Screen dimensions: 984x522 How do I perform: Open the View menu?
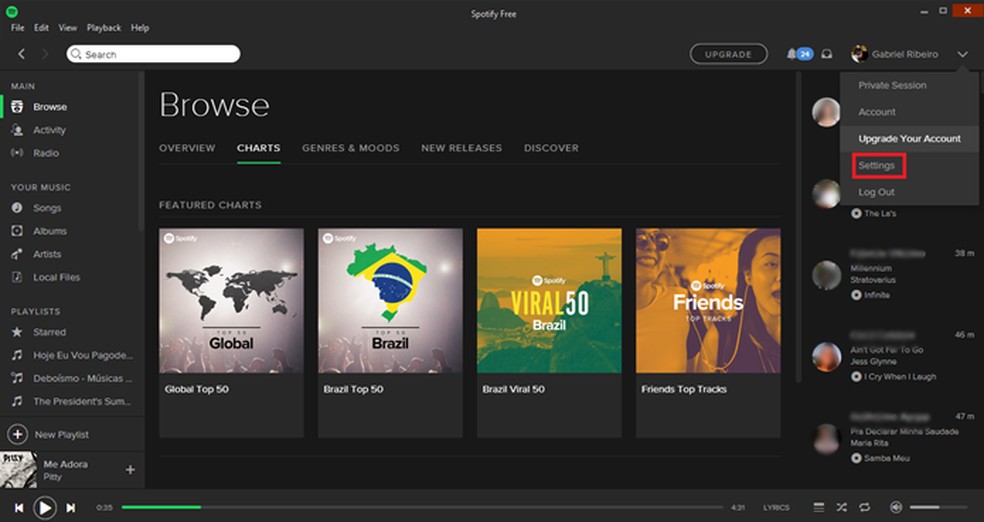[68, 28]
